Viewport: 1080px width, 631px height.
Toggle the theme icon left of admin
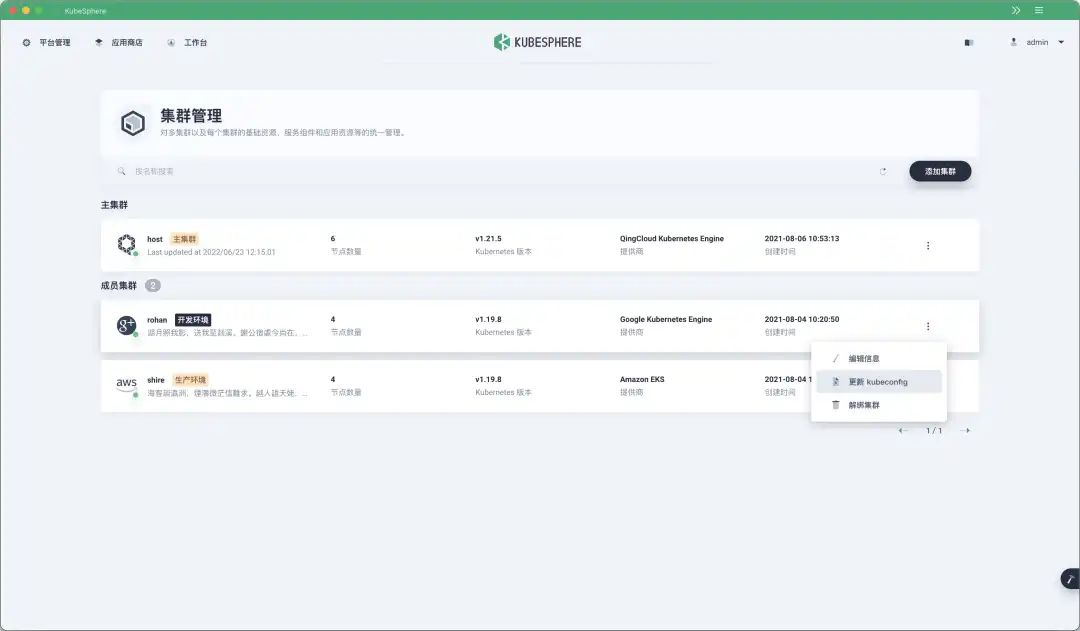[969, 43]
